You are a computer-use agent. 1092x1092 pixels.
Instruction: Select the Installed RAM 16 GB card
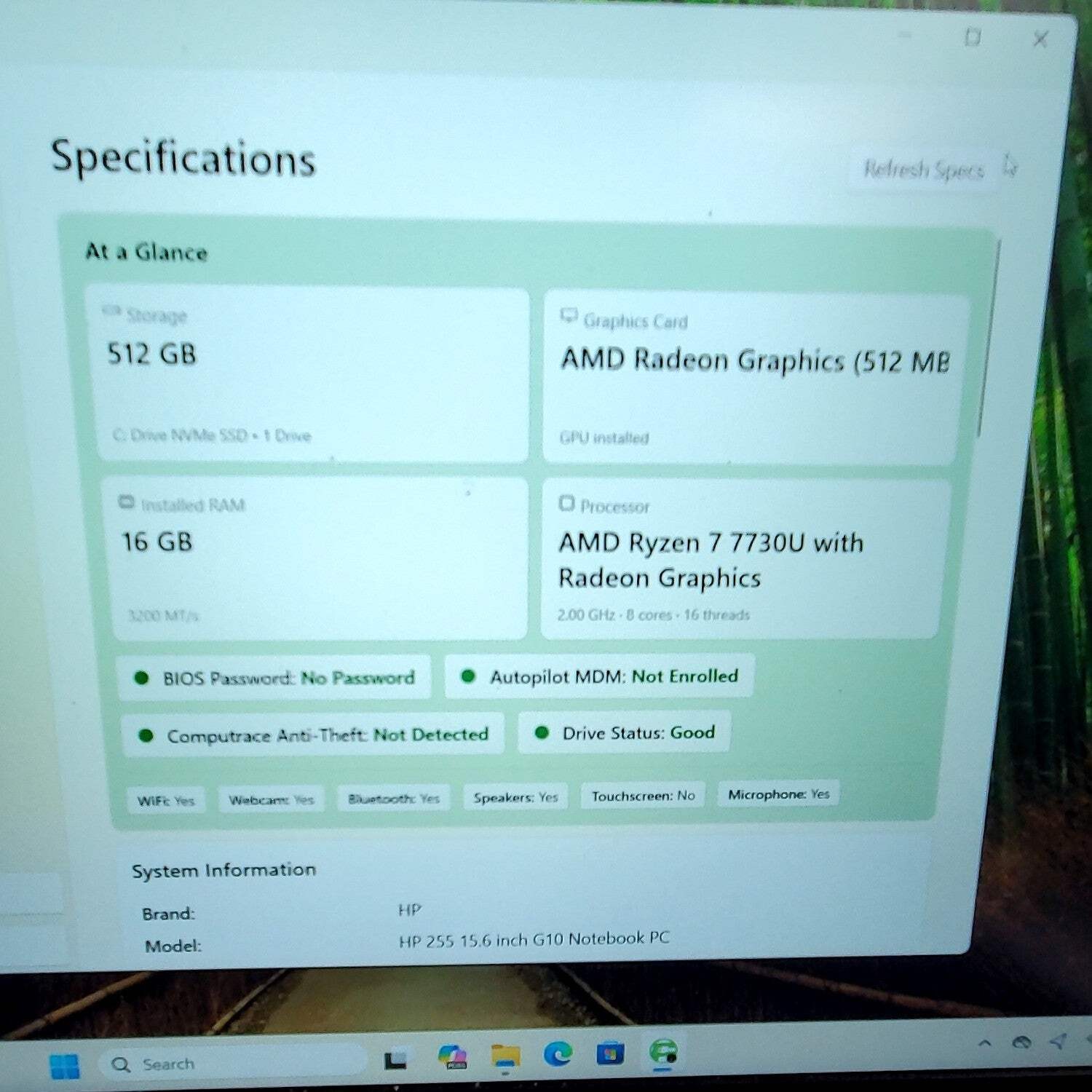314,559
